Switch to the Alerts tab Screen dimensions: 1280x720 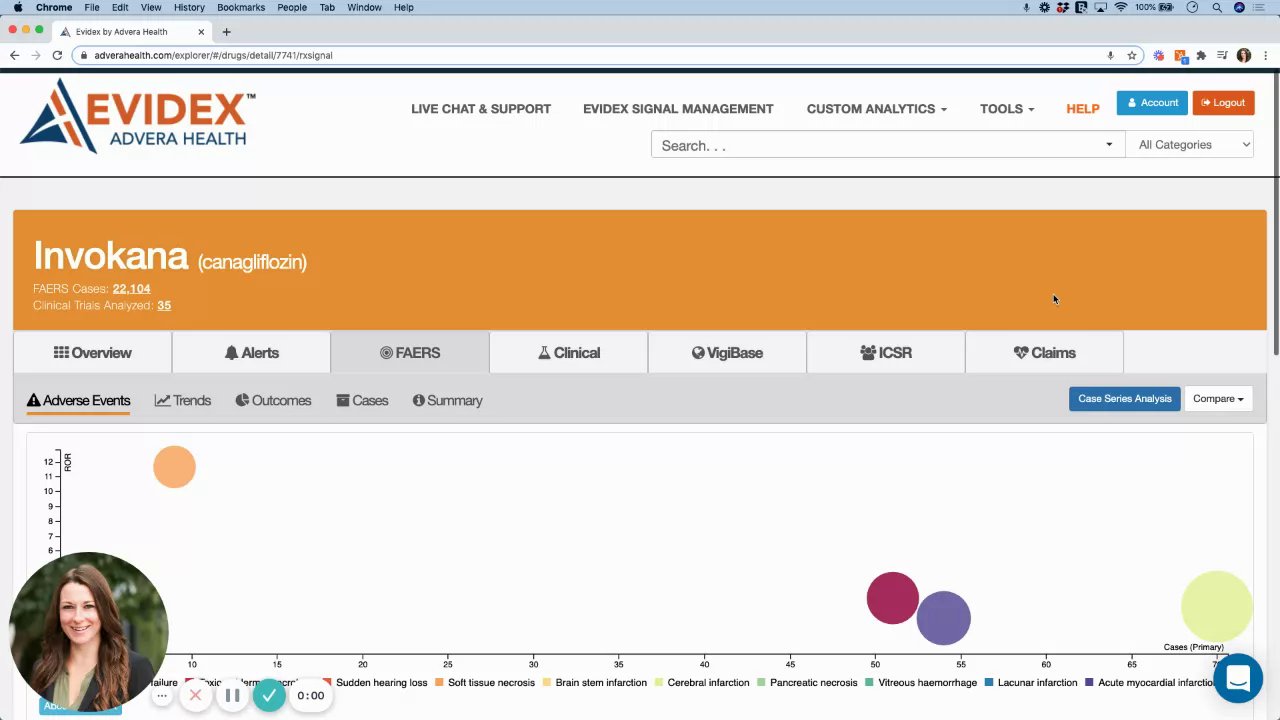(x=251, y=353)
